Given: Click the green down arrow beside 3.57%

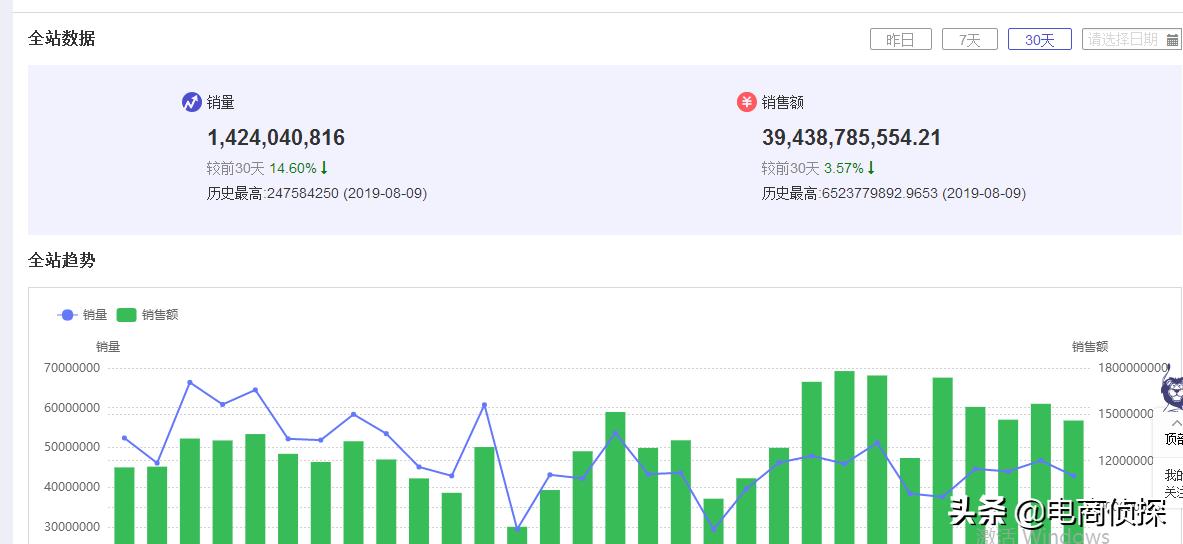Looking at the screenshot, I should tap(871, 168).
